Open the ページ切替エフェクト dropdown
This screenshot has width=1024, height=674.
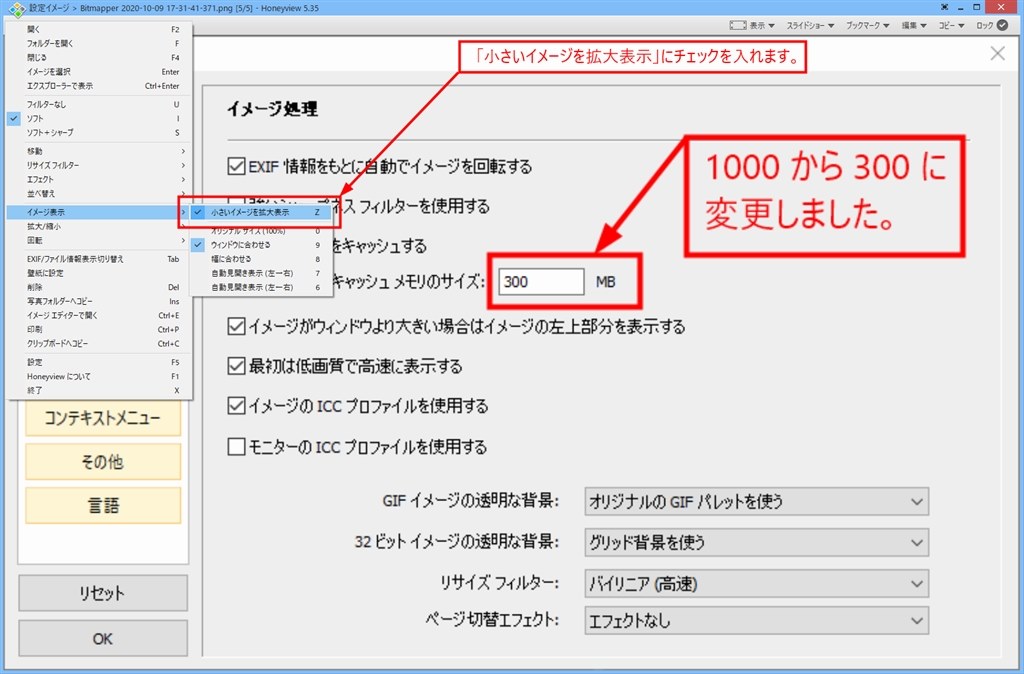coord(756,620)
